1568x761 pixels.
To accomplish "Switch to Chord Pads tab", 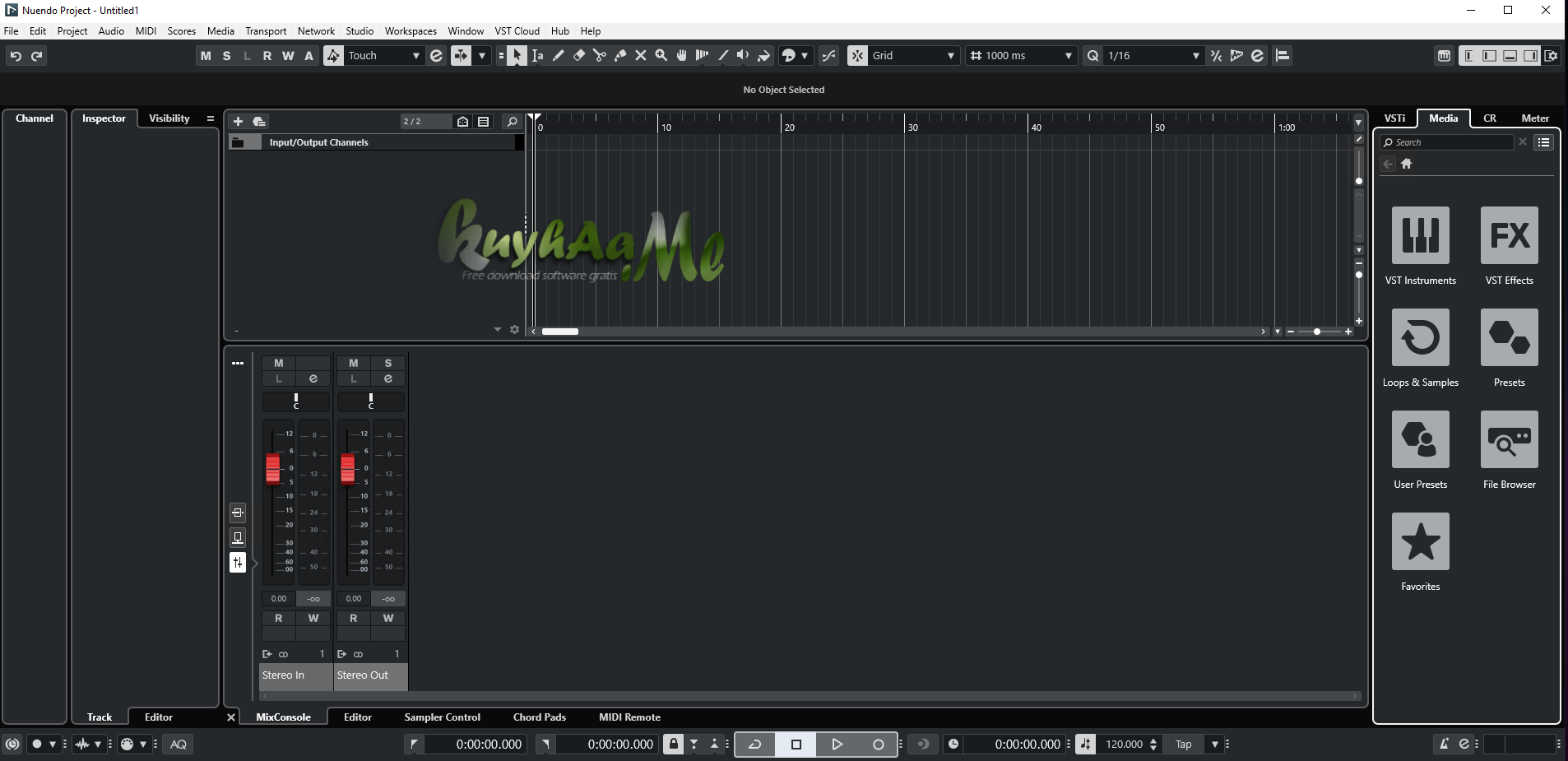I will click(x=540, y=717).
